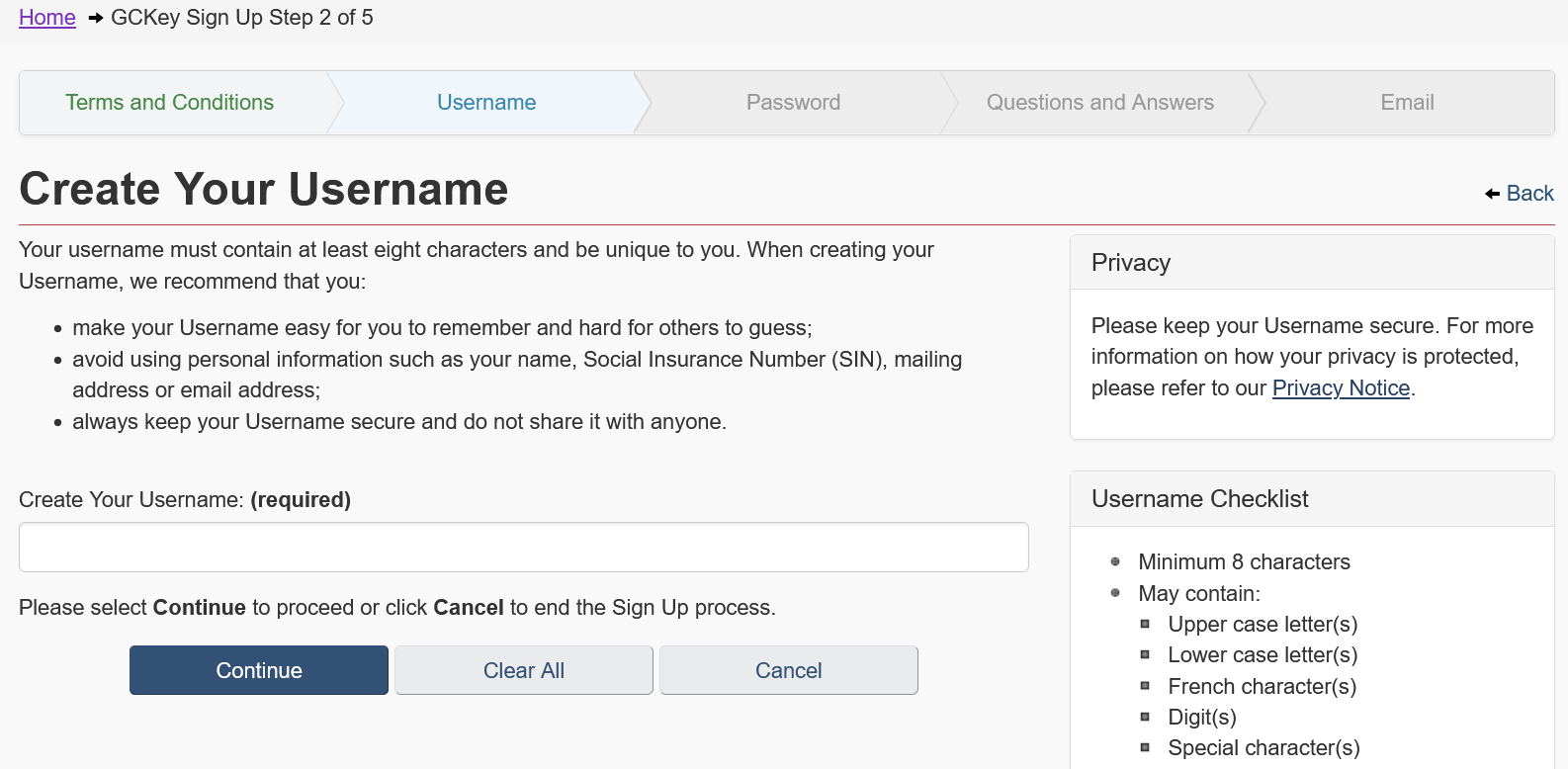Screen dimensions: 1568x769
Task: Click the Home breadcrumb link
Action: click(x=47, y=18)
